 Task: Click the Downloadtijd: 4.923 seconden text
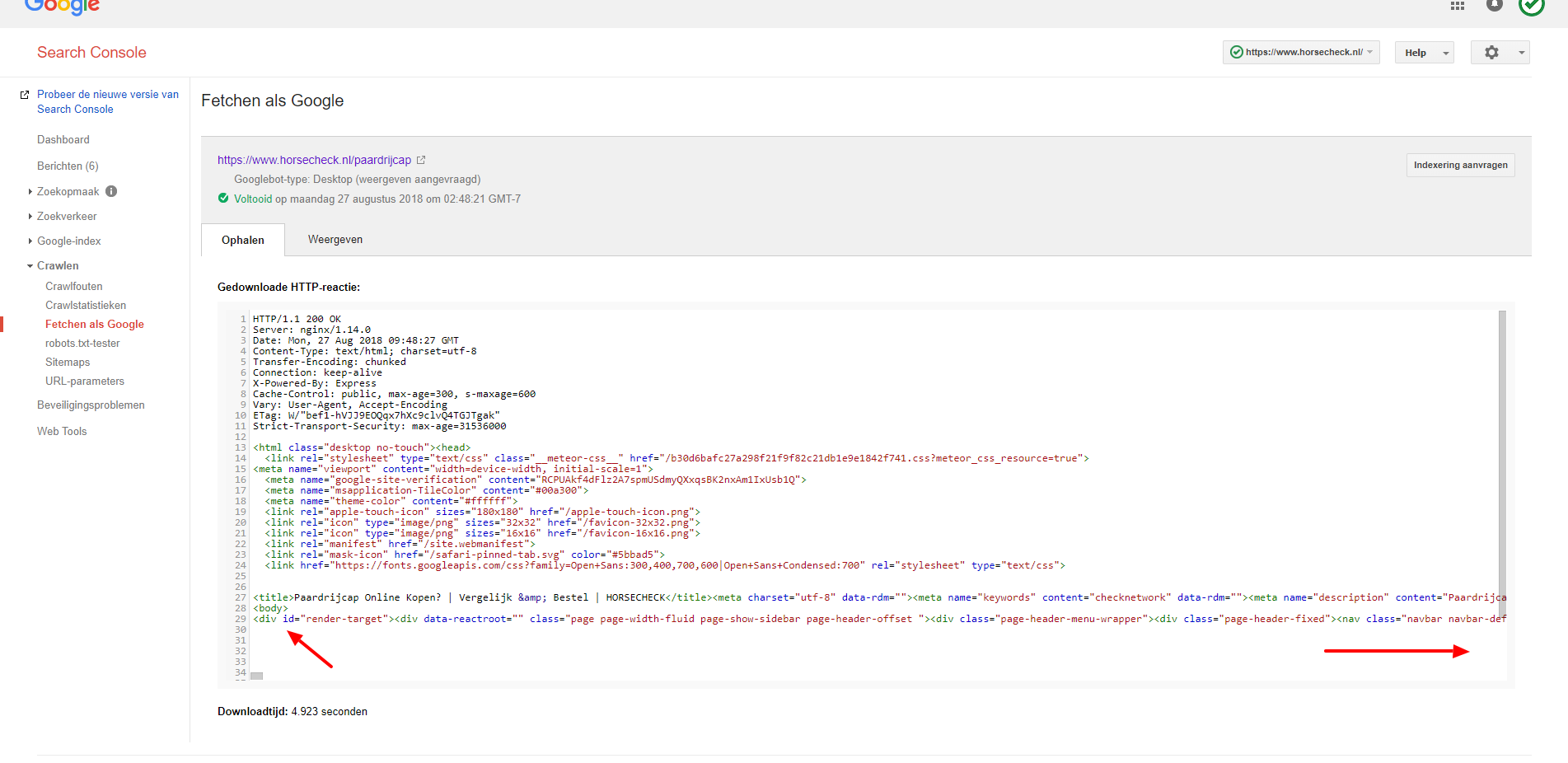[x=293, y=711]
